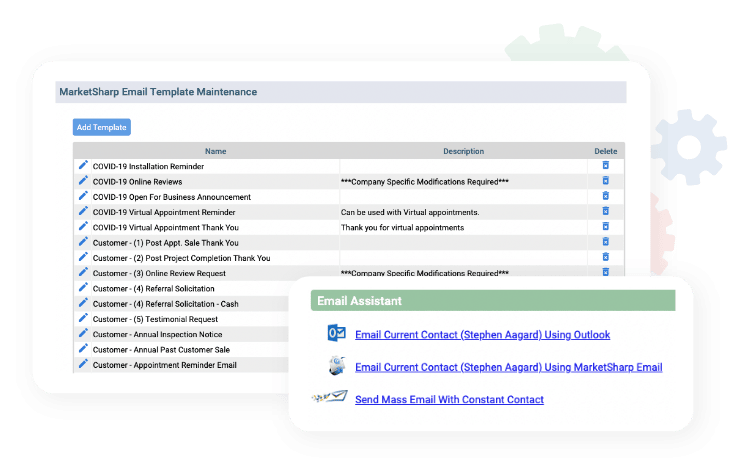Select Customer - (1) Post Appt. Sale Thank You

(x=165, y=243)
